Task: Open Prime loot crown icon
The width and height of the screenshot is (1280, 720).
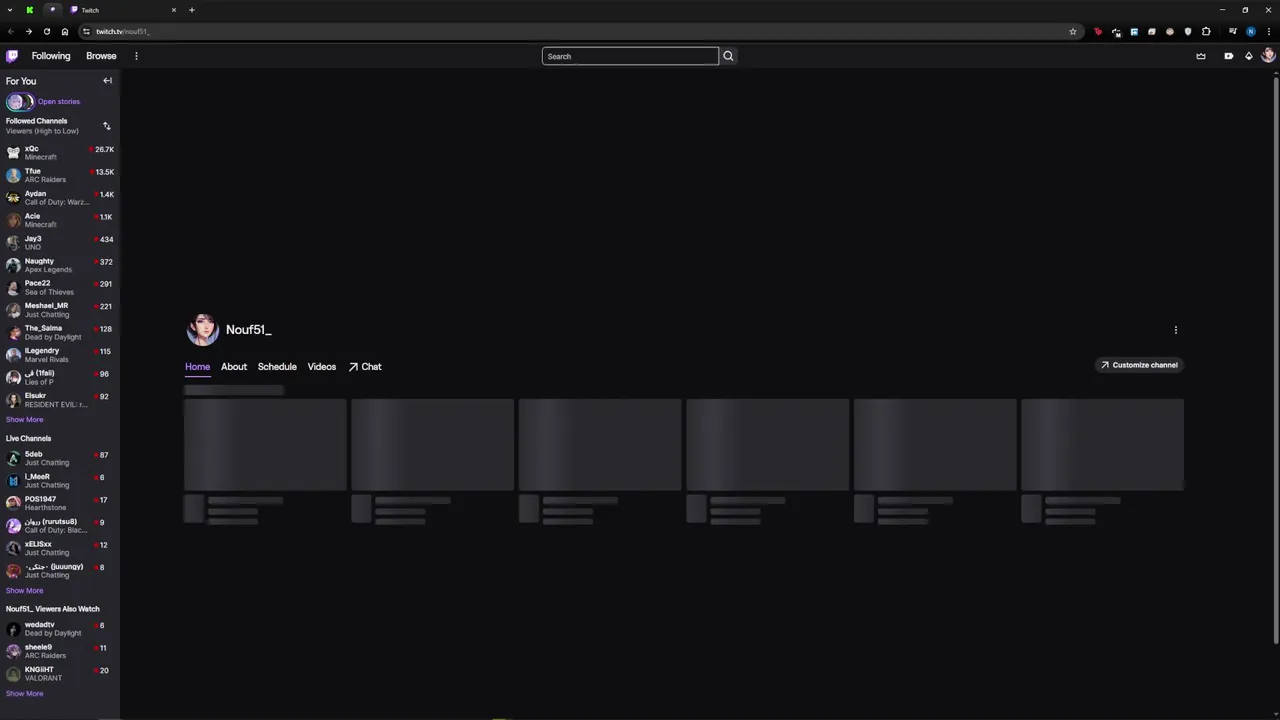Action: coord(1201,56)
